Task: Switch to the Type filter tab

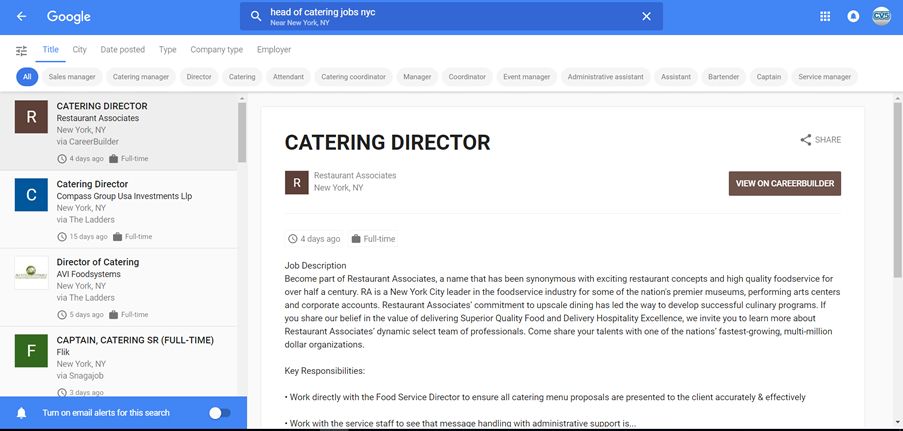Action: click(x=168, y=50)
